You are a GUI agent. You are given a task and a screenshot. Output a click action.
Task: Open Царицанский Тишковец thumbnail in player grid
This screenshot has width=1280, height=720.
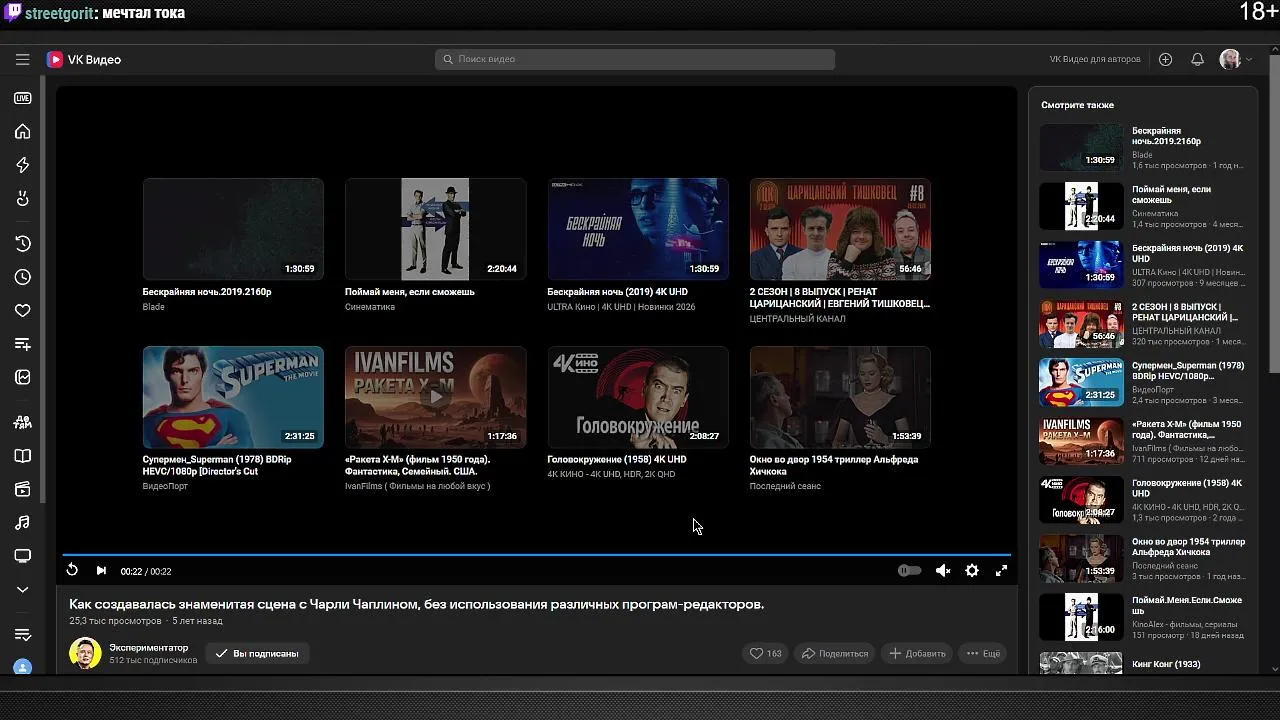tap(840, 229)
